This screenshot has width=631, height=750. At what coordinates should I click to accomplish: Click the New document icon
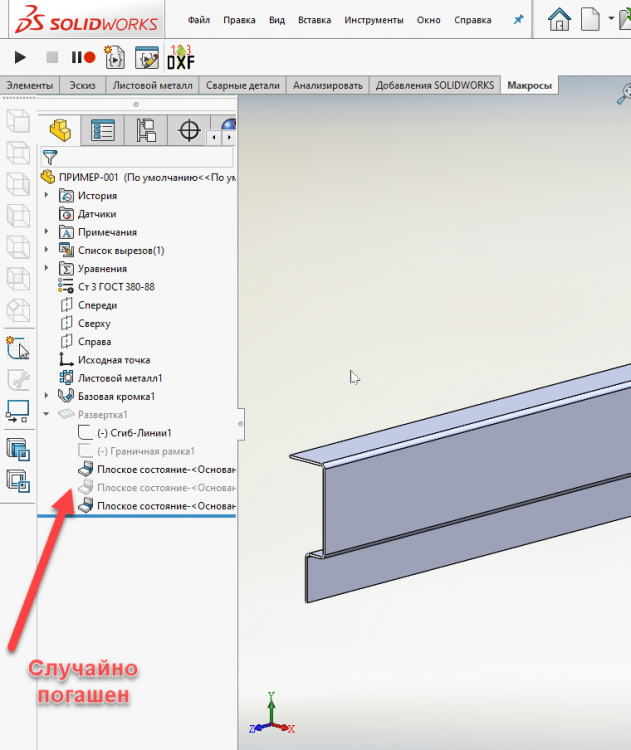(x=590, y=20)
